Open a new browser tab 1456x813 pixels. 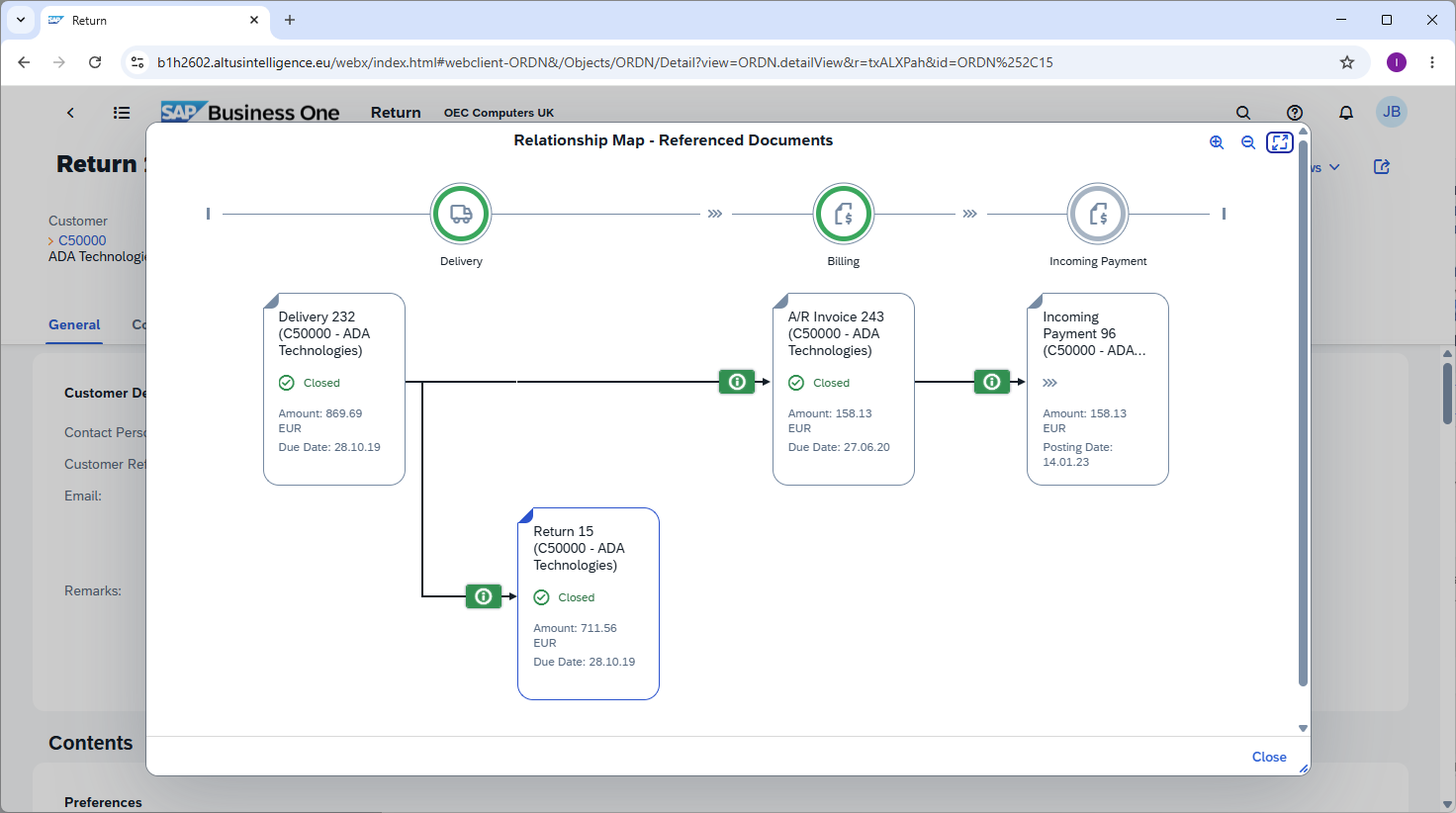pyautogui.click(x=290, y=20)
